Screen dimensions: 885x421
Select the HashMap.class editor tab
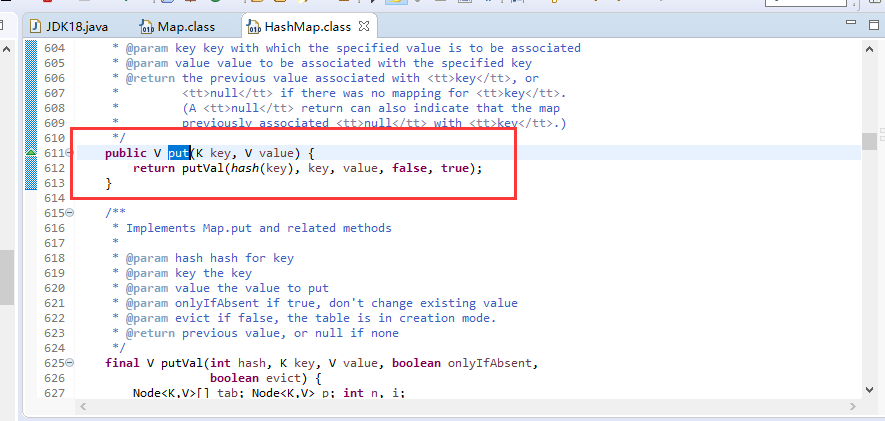[307, 27]
